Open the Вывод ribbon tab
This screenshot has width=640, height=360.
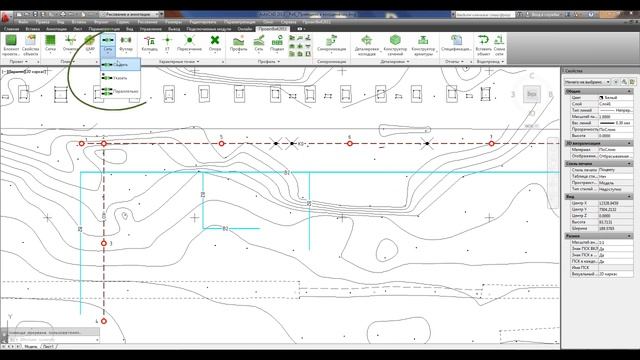[174, 29]
